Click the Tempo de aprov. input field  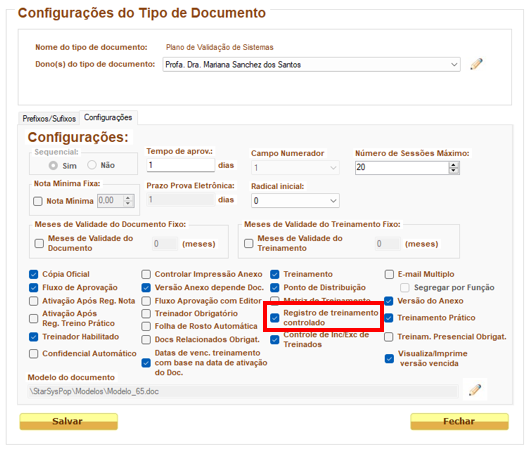point(180,165)
